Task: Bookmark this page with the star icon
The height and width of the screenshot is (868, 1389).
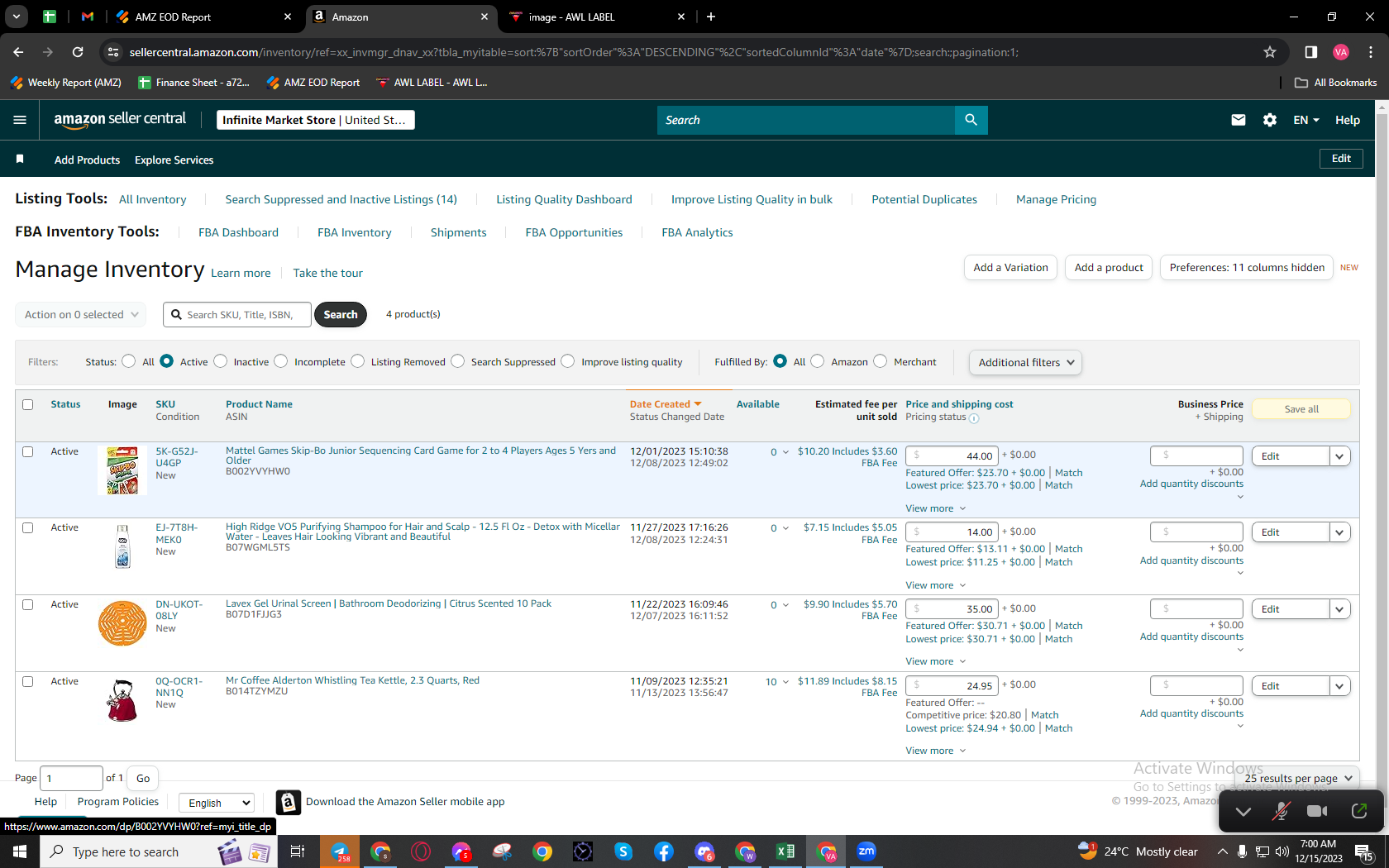Action: (x=1270, y=52)
